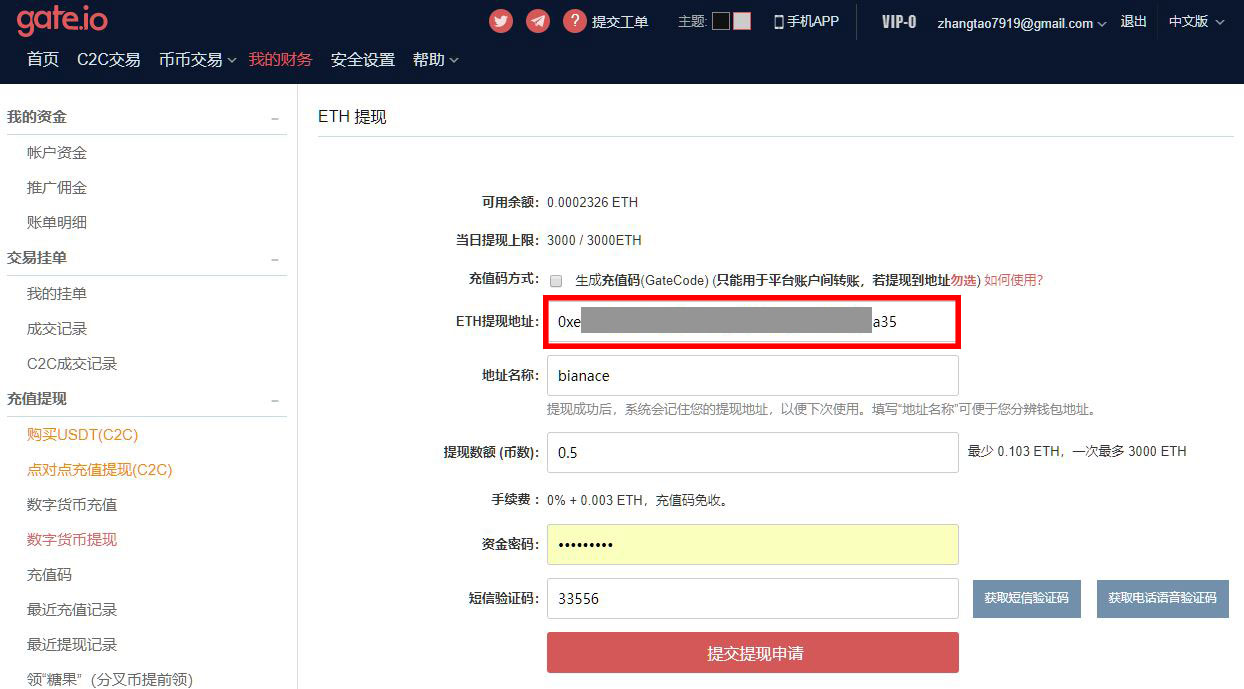Select the dark theme swatch
The width and height of the screenshot is (1244, 689).
[721, 21]
